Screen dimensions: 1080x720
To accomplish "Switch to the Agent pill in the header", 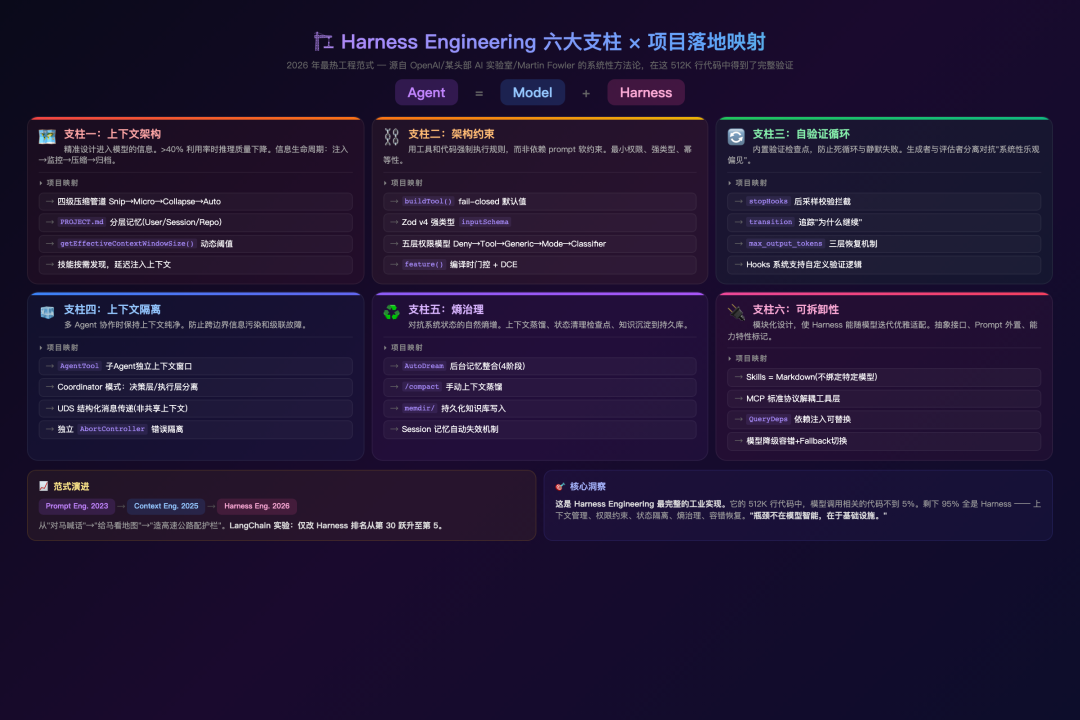I will pyautogui.click(x=426, y=92).
